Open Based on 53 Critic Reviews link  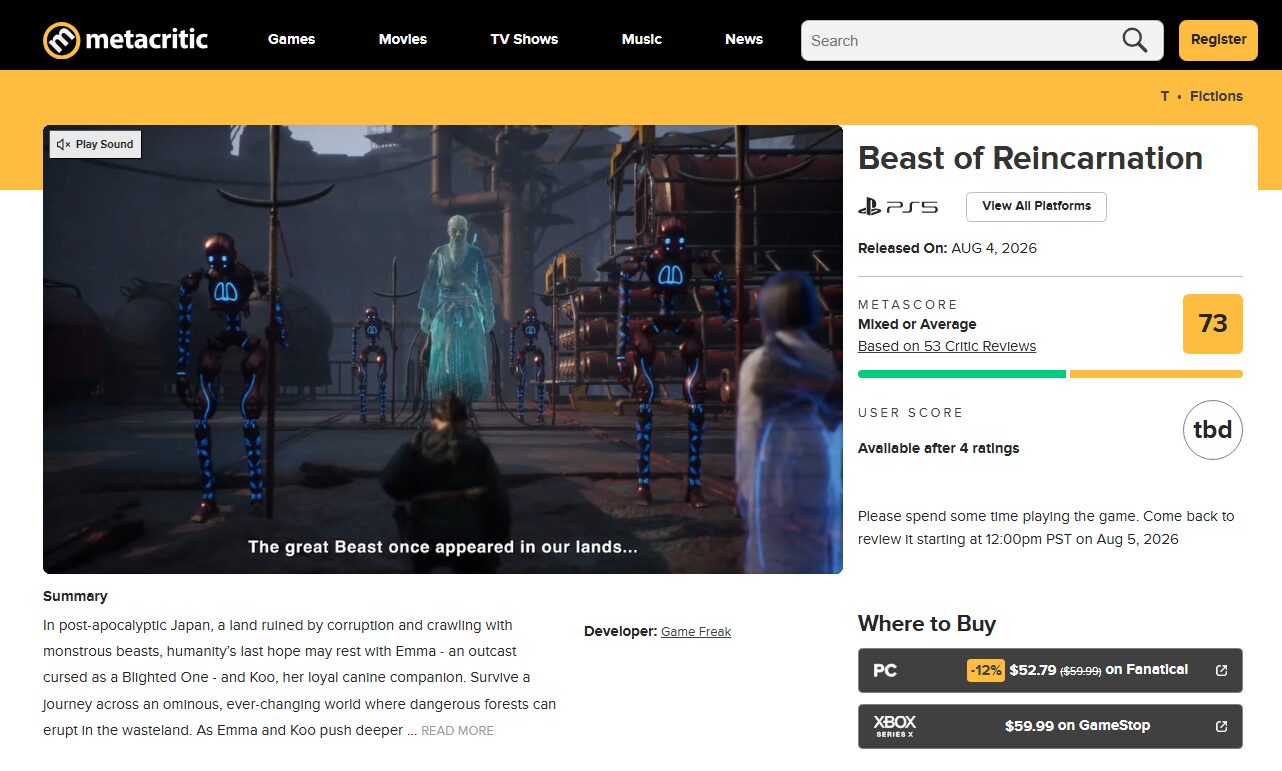tap(947, 346)
